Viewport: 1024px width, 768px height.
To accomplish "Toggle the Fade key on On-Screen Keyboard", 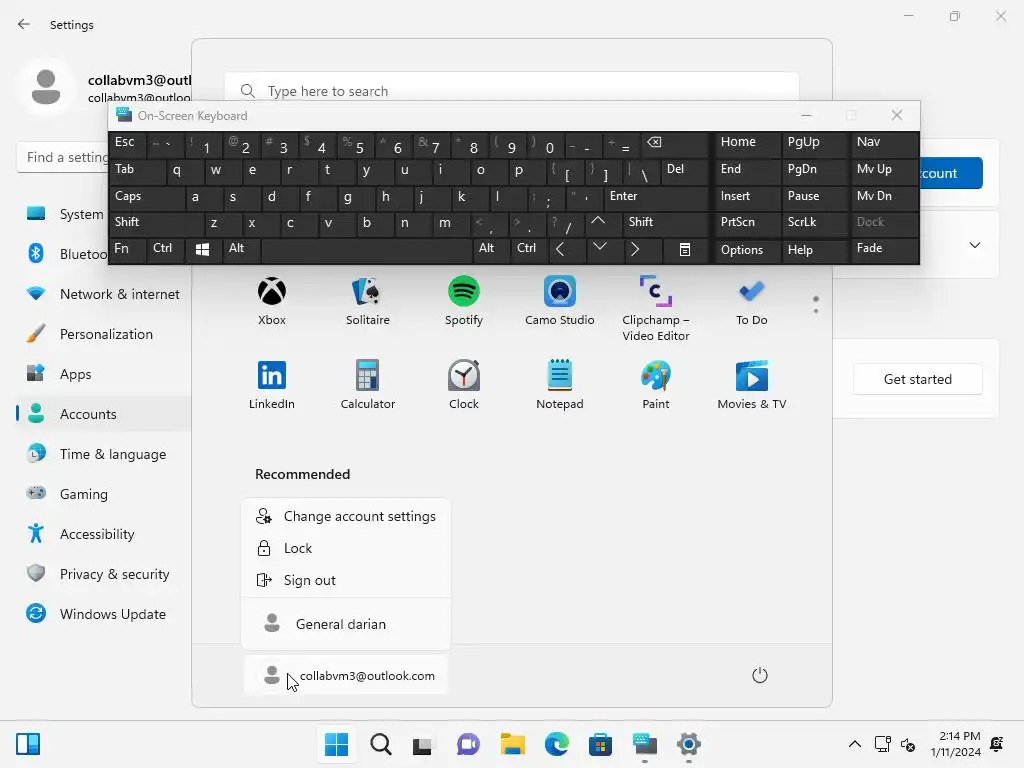I will 884,250.
